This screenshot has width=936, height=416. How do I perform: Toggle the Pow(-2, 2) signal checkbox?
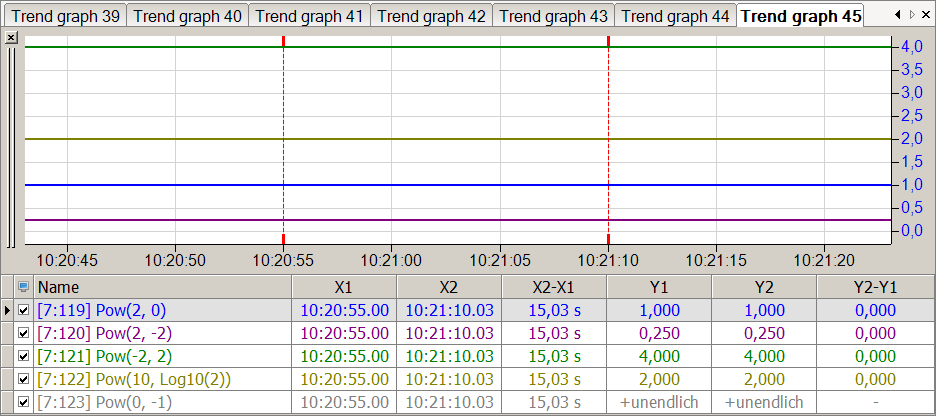(23, 356)
